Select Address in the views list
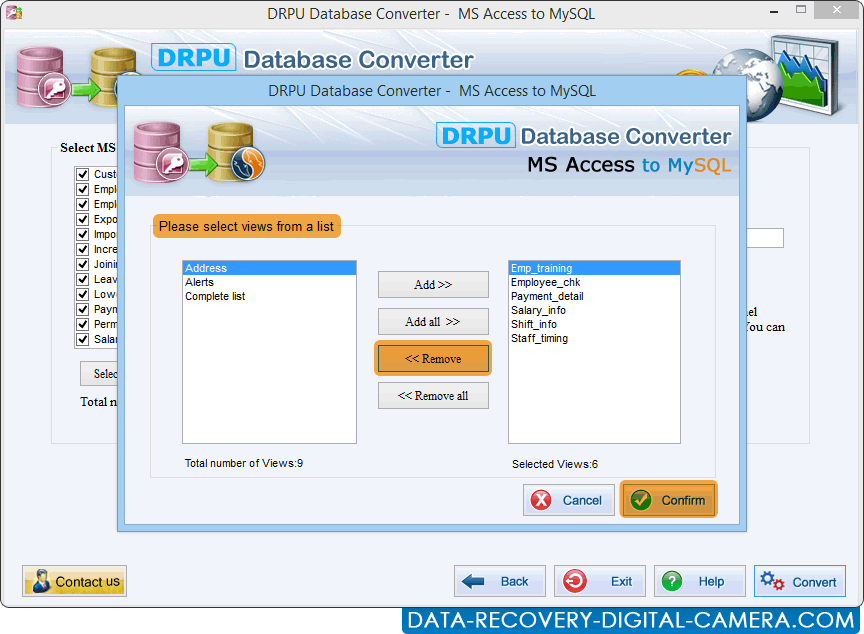The width and height of the screenshot is (864, 634). 269,268
